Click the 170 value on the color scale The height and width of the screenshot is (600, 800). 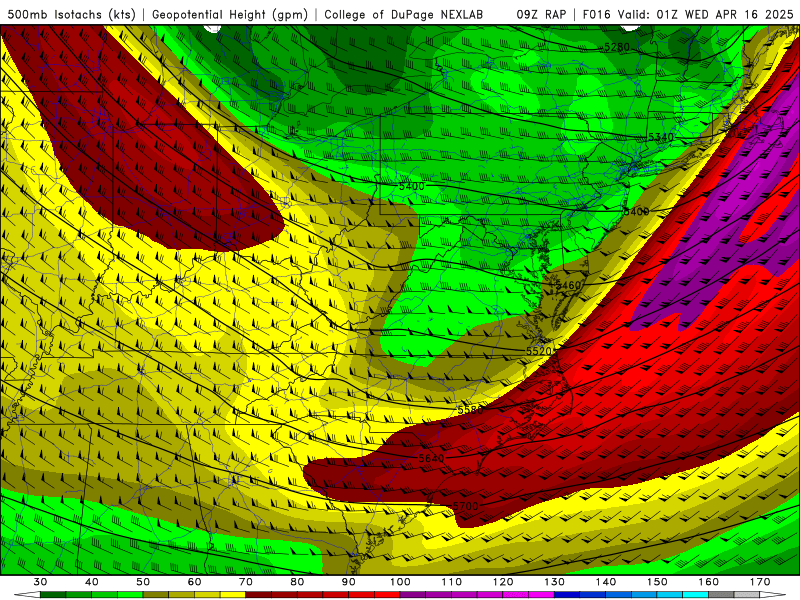point(760,582)
